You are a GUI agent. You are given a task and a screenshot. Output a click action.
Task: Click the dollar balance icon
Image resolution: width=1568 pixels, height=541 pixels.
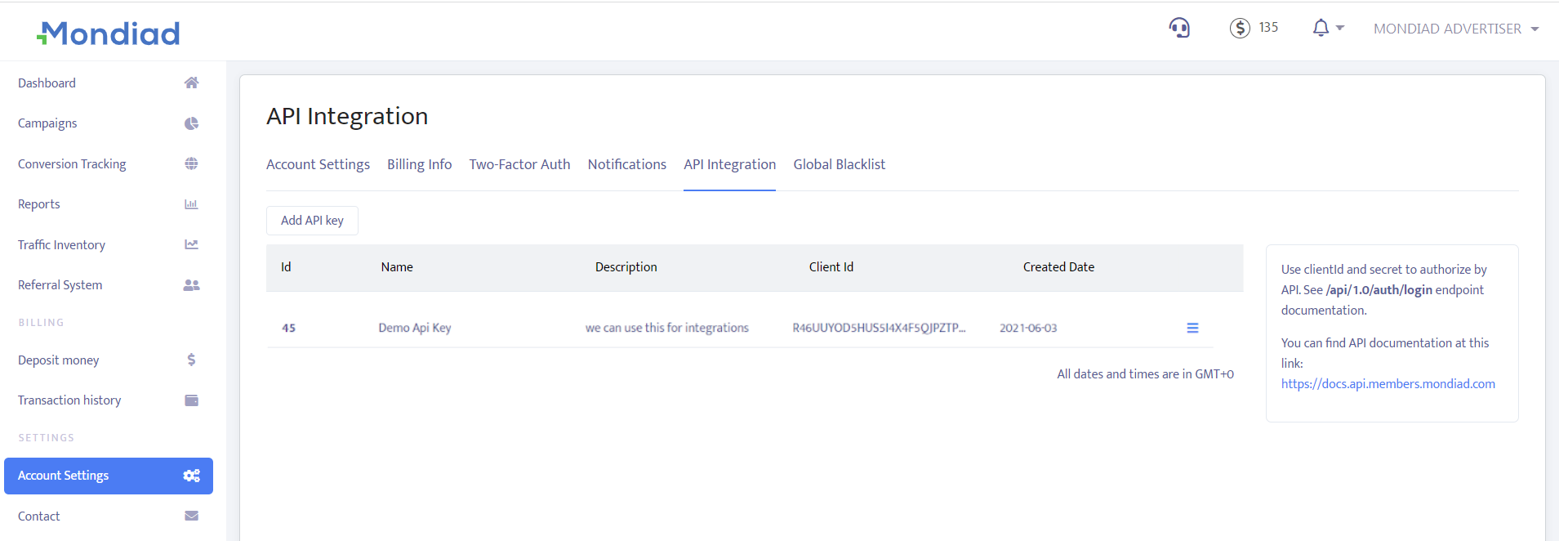click(1240, 29)
